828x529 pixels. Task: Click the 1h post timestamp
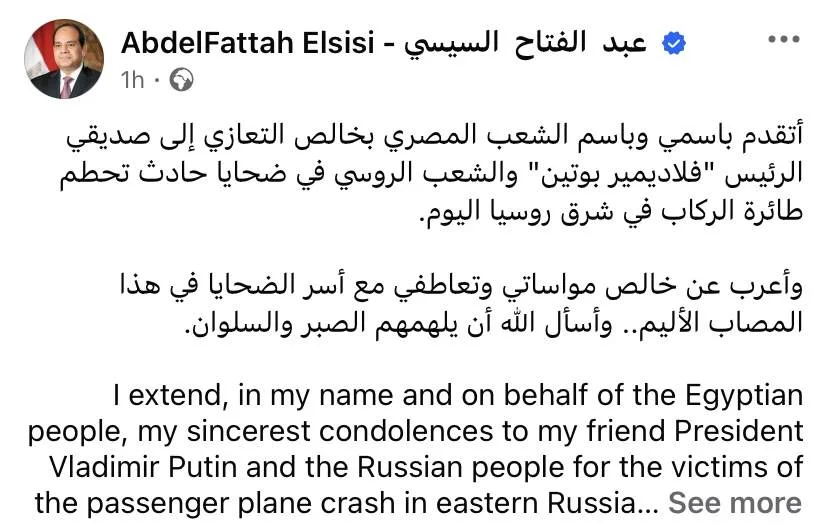coord(132,80)
